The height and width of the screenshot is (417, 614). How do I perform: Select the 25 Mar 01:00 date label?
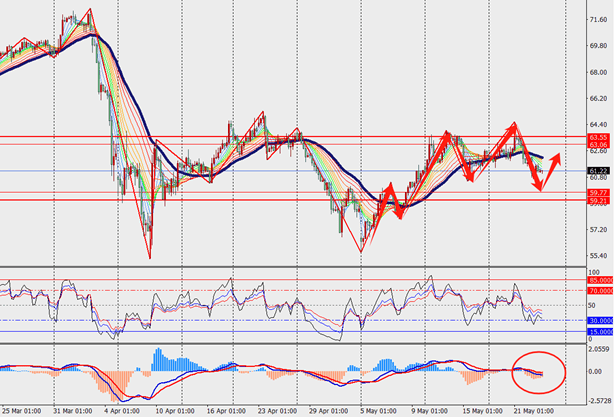[x=21, y=410]
